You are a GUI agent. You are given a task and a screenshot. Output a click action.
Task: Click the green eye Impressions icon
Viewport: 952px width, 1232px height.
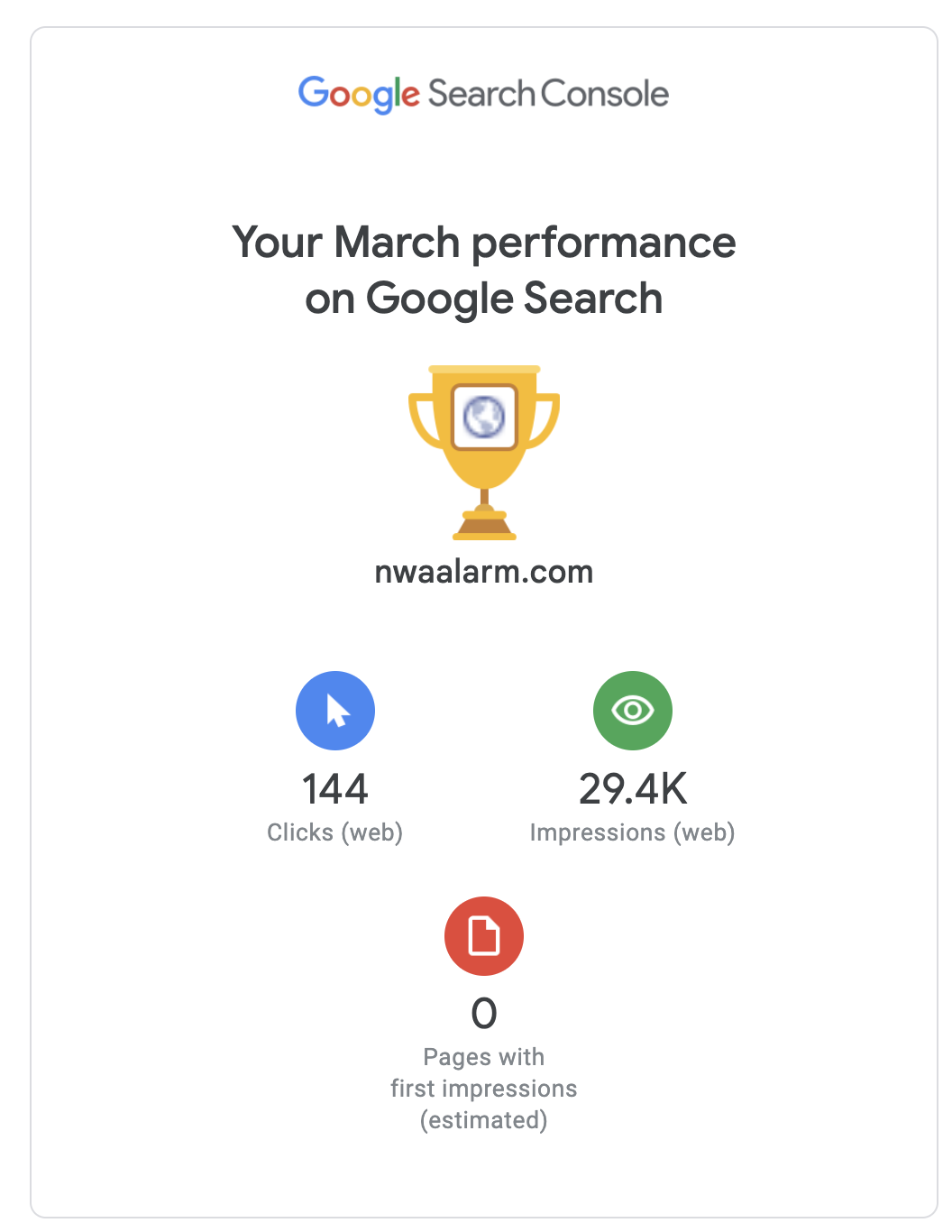click(633, 711)
